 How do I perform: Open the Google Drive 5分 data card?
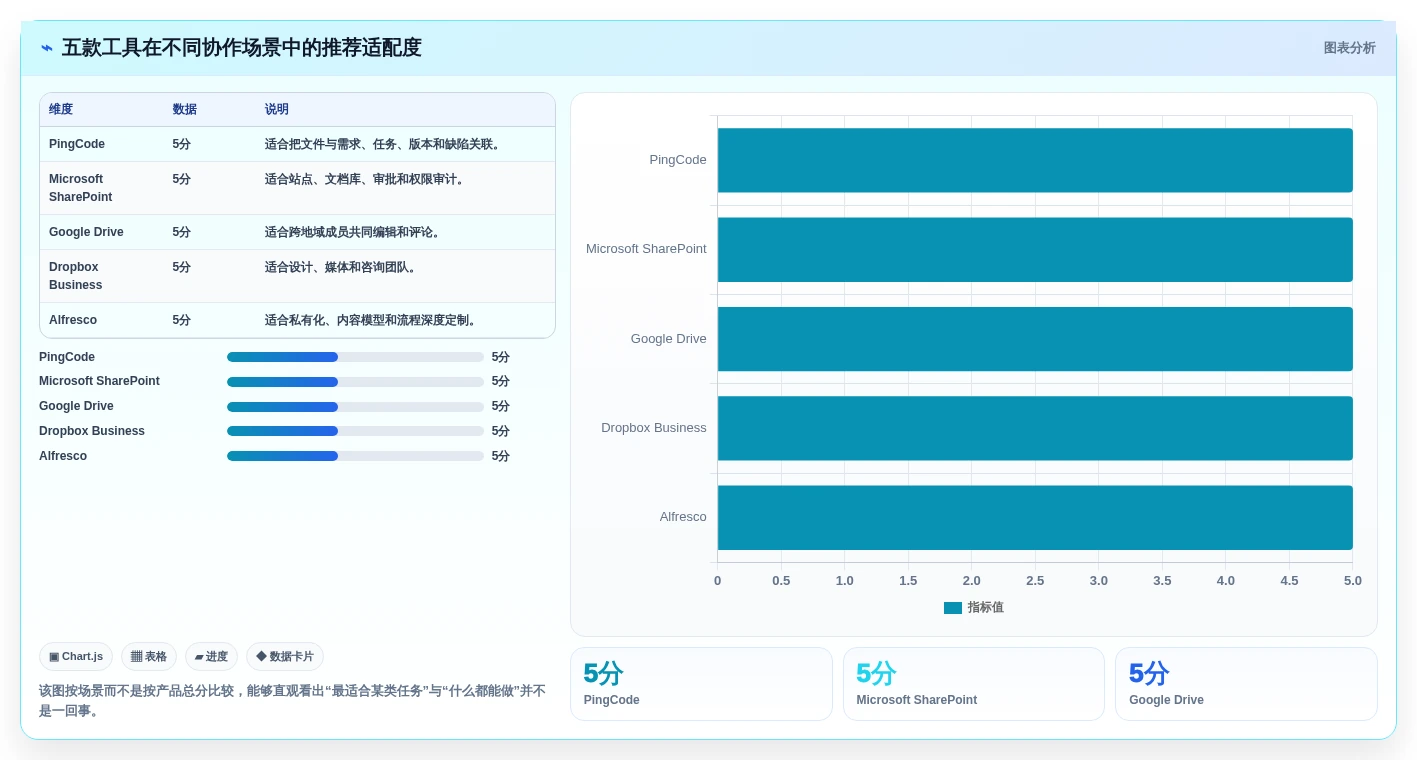(x=1246, y=684)
